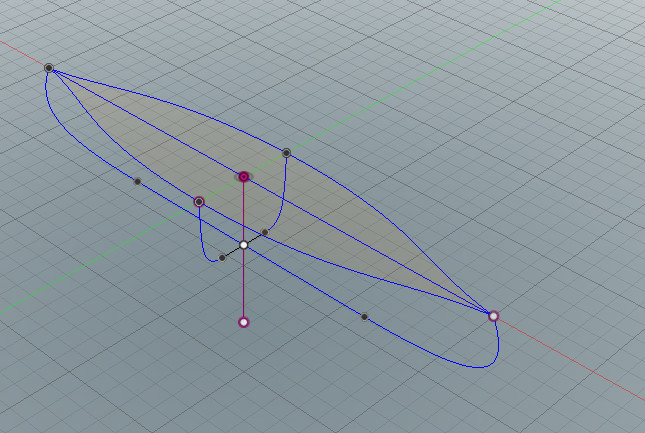Pick dark tangent handle at lower-left end of black line
645x433 pixels.
tap(222, 258)
